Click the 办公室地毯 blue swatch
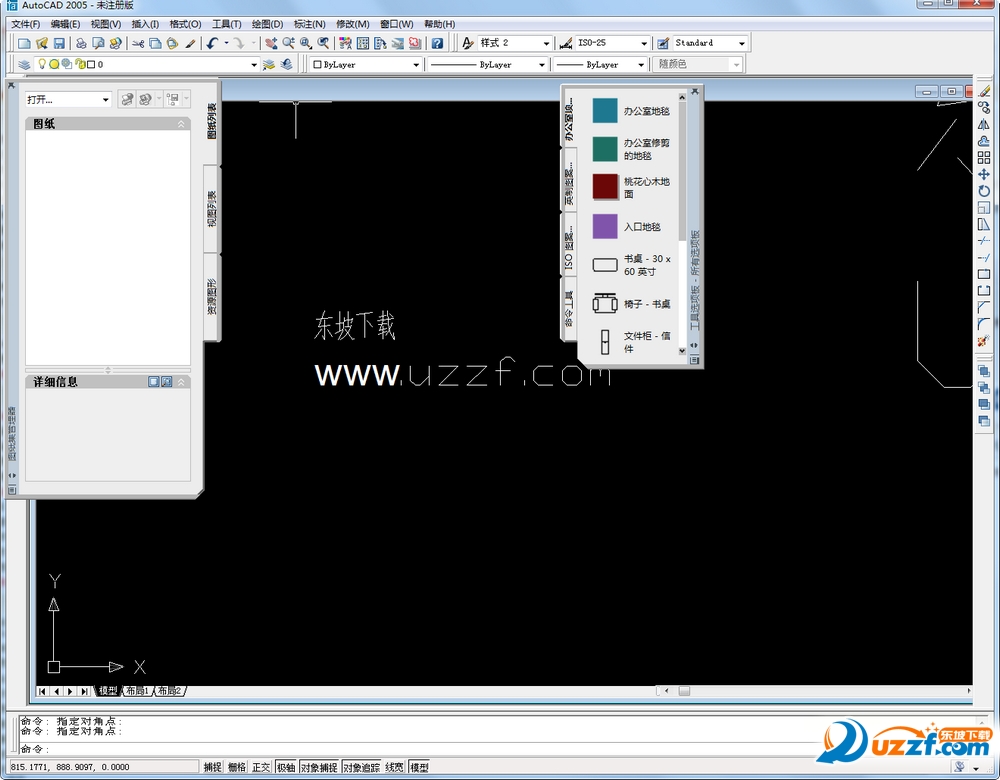The width and height of the screenshot is (1000, 780). pyautogui.click(x=605, y=110)
